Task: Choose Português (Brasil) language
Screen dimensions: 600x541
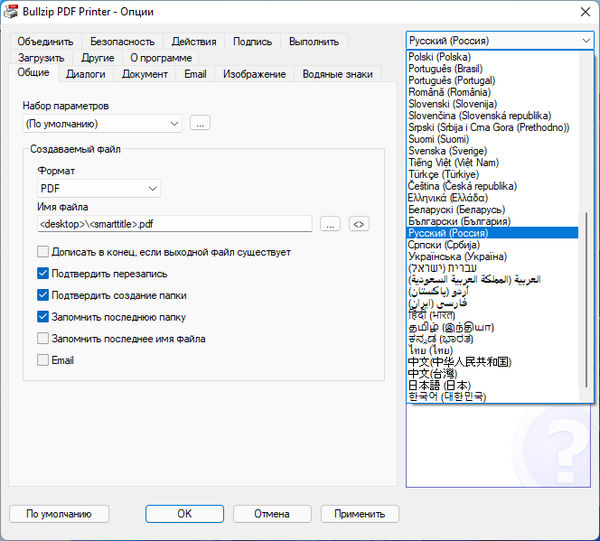Action: point(492,69)
